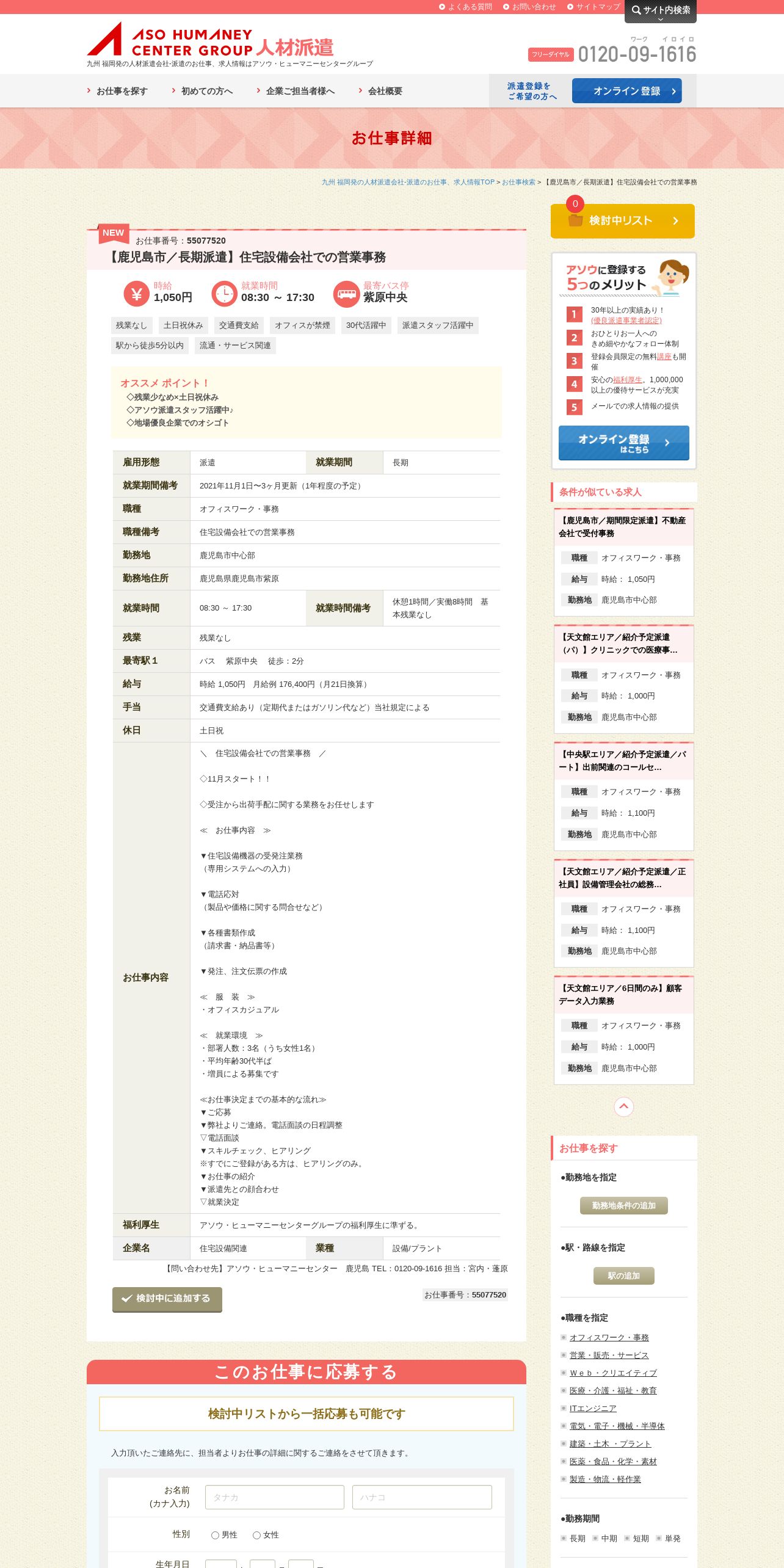Viewport: 784px width, 1568px height.
Task: Click the 検討中リスト folder icon
Action: tap(575, 220)
